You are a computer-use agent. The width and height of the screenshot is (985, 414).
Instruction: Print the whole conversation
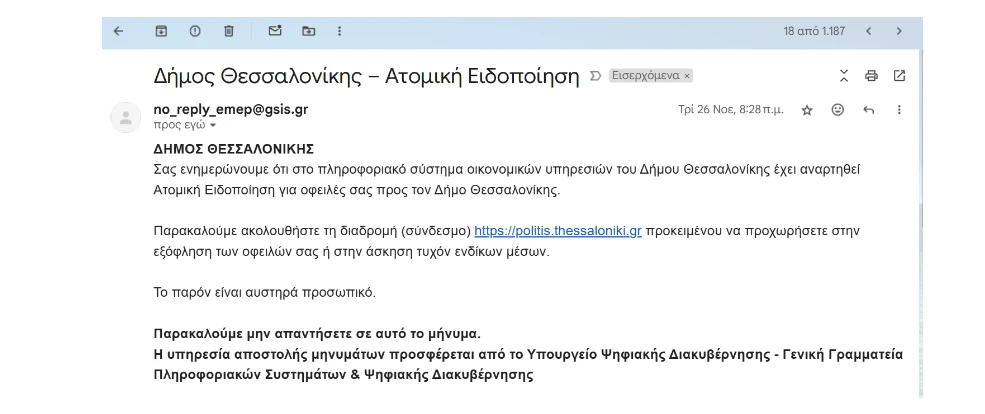coord(871,76)
